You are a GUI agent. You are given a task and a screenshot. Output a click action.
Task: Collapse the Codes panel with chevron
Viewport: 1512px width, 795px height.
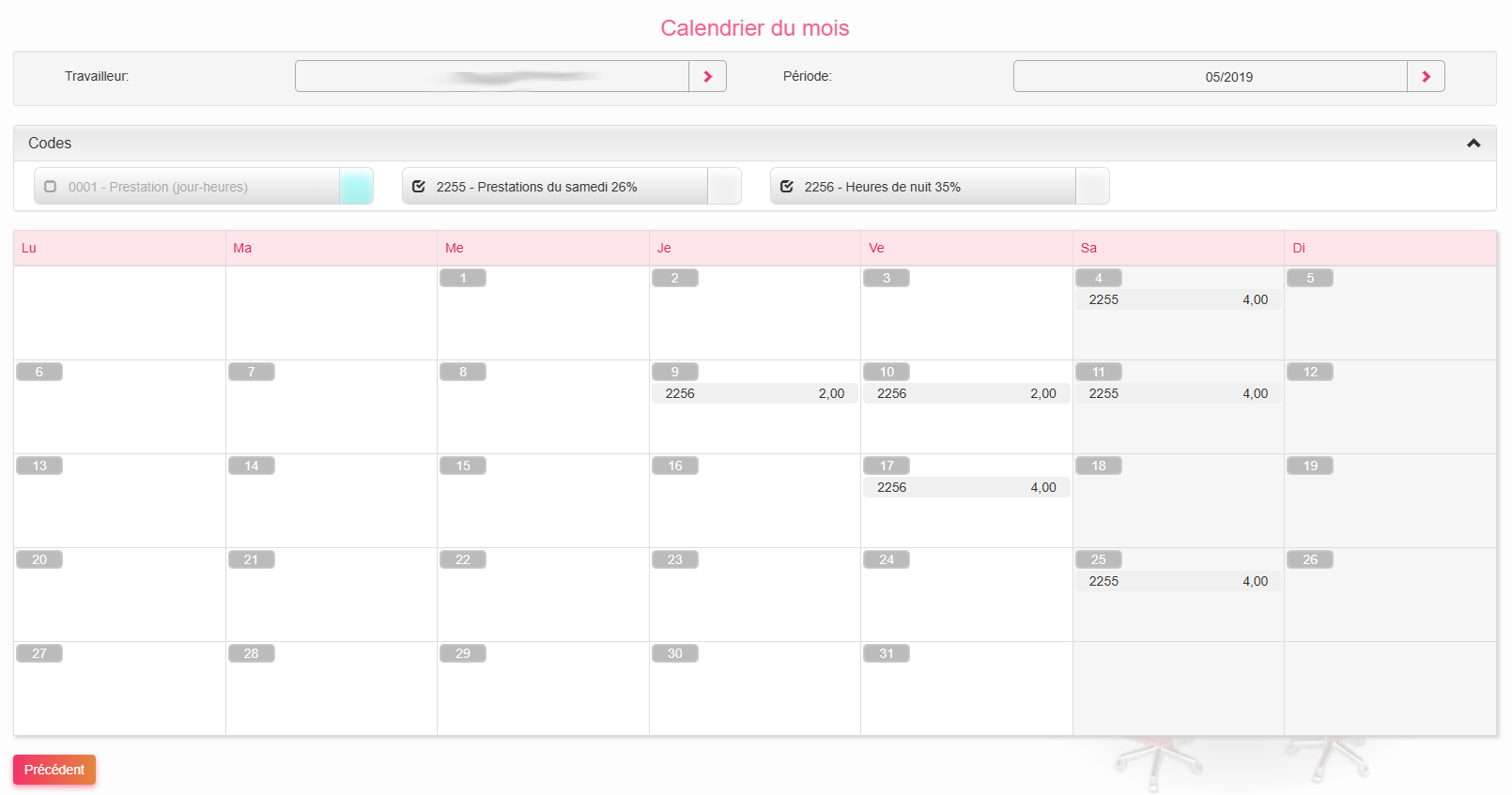coord(1473,143)
